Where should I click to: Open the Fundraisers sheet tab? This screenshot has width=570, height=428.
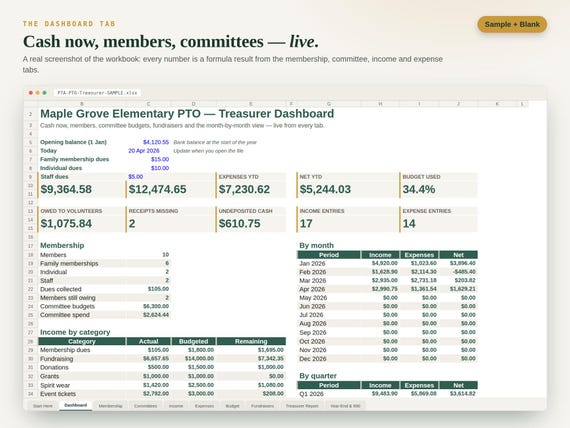coord(262,406)
